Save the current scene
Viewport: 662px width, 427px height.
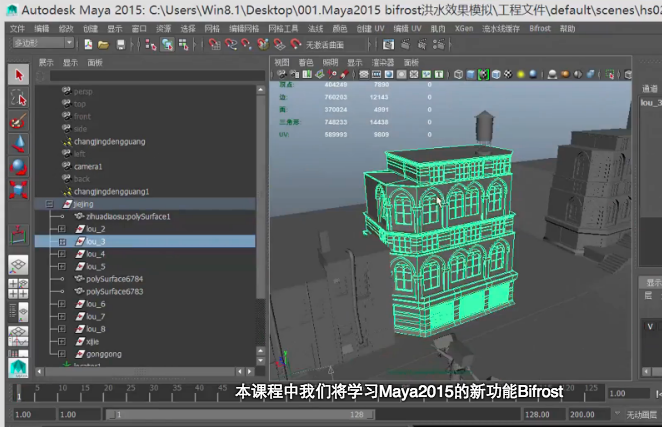[121, 44]
